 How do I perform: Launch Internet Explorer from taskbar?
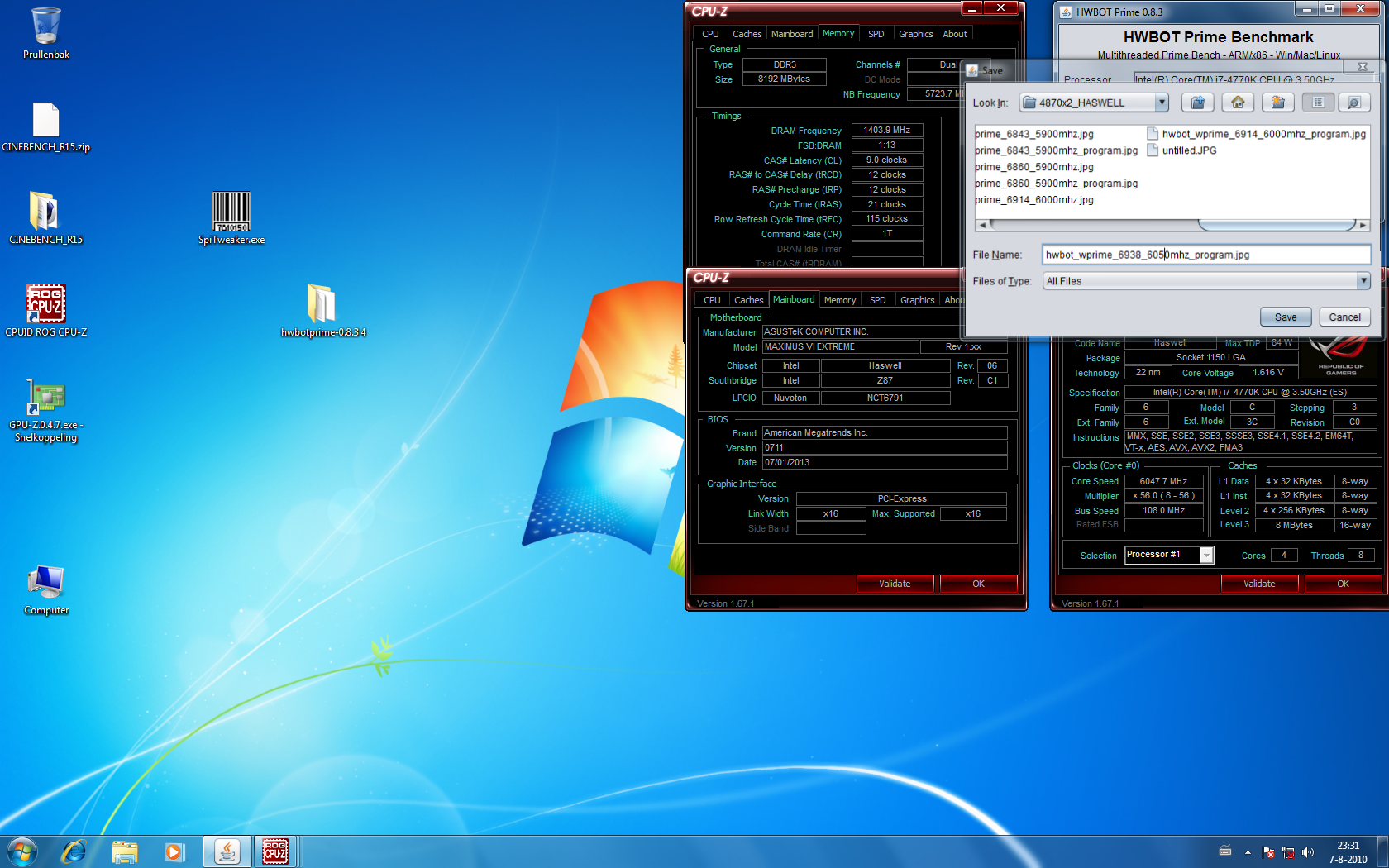tap(74, 851)
